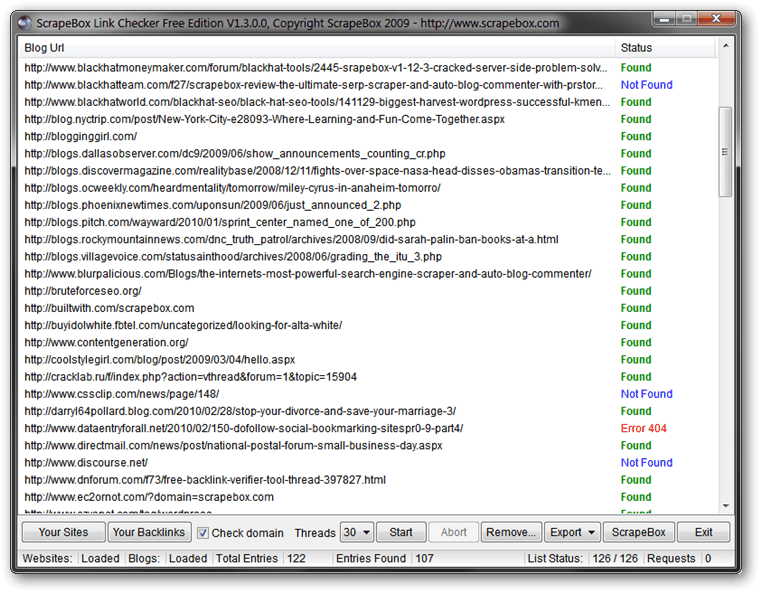The image size is (760, 592).
Task: Click the ScrapeBox app icon in title bar
Action: pyautogui.click(x=27, y=19)
